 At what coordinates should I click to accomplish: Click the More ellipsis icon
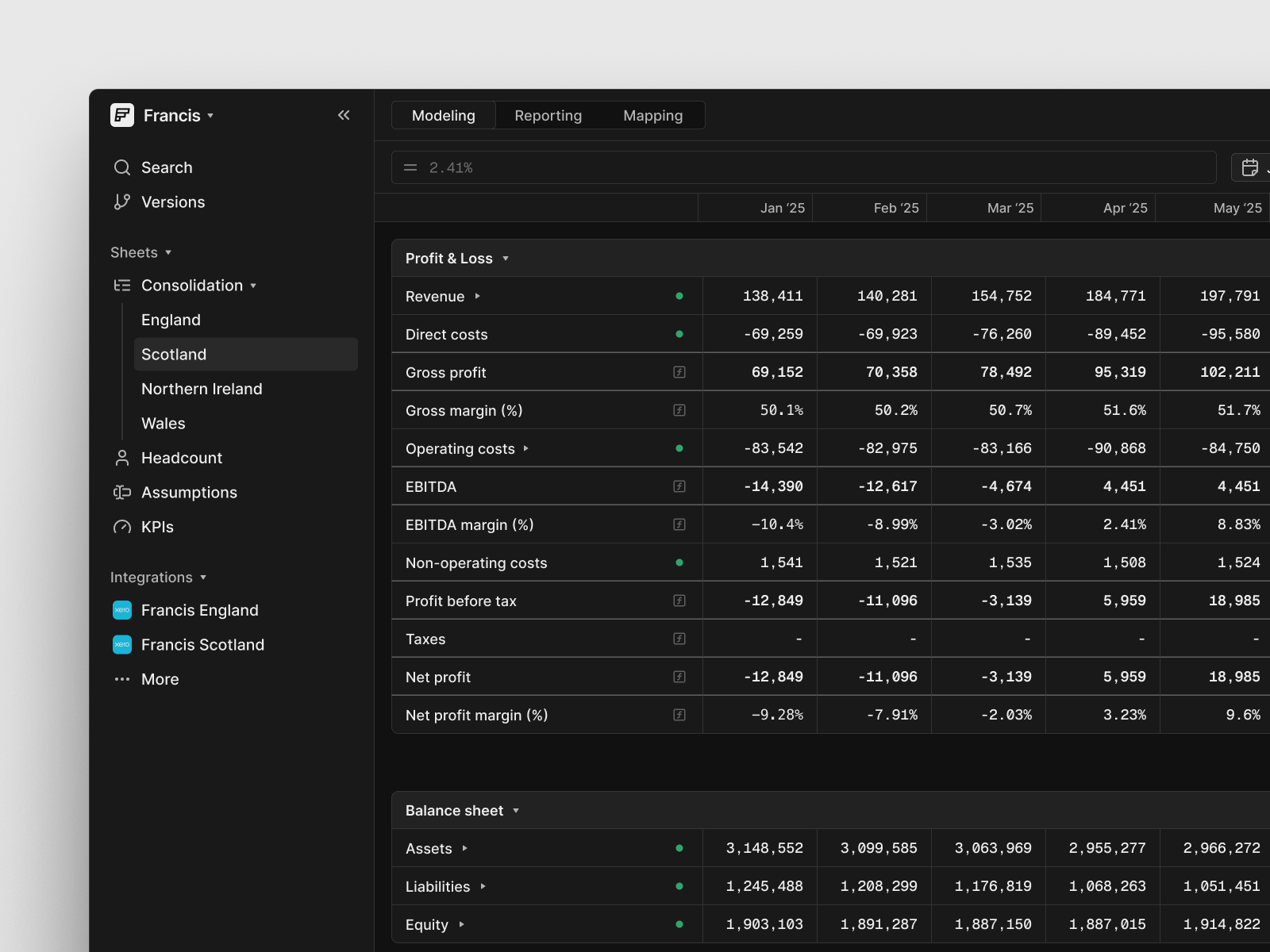(x=122, y=679)
